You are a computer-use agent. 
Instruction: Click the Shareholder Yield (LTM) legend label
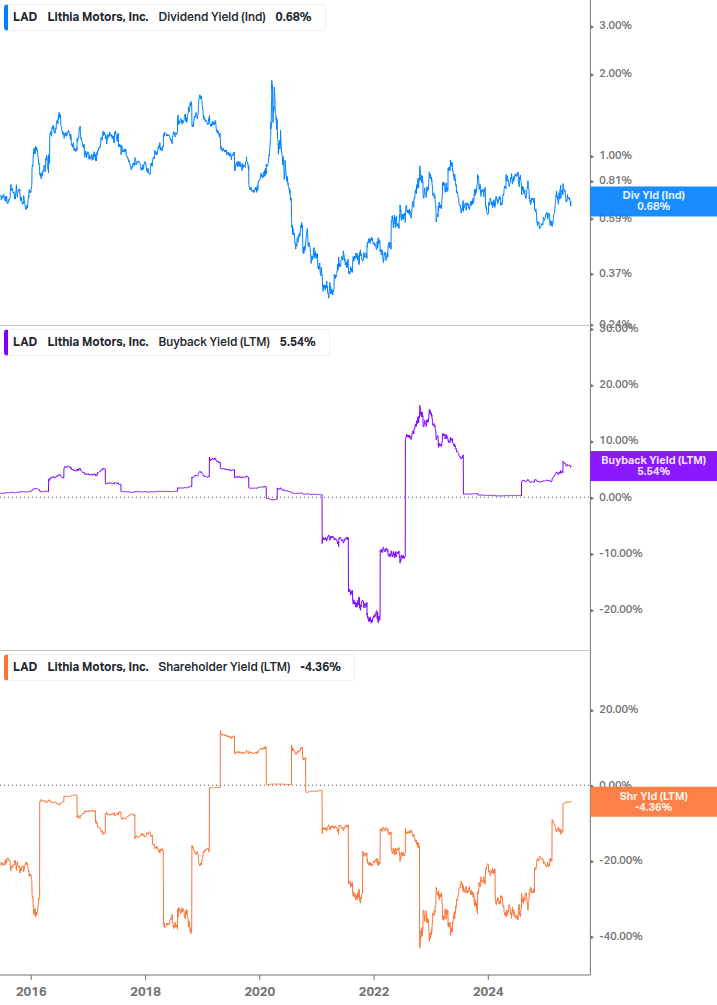point(224,667)
